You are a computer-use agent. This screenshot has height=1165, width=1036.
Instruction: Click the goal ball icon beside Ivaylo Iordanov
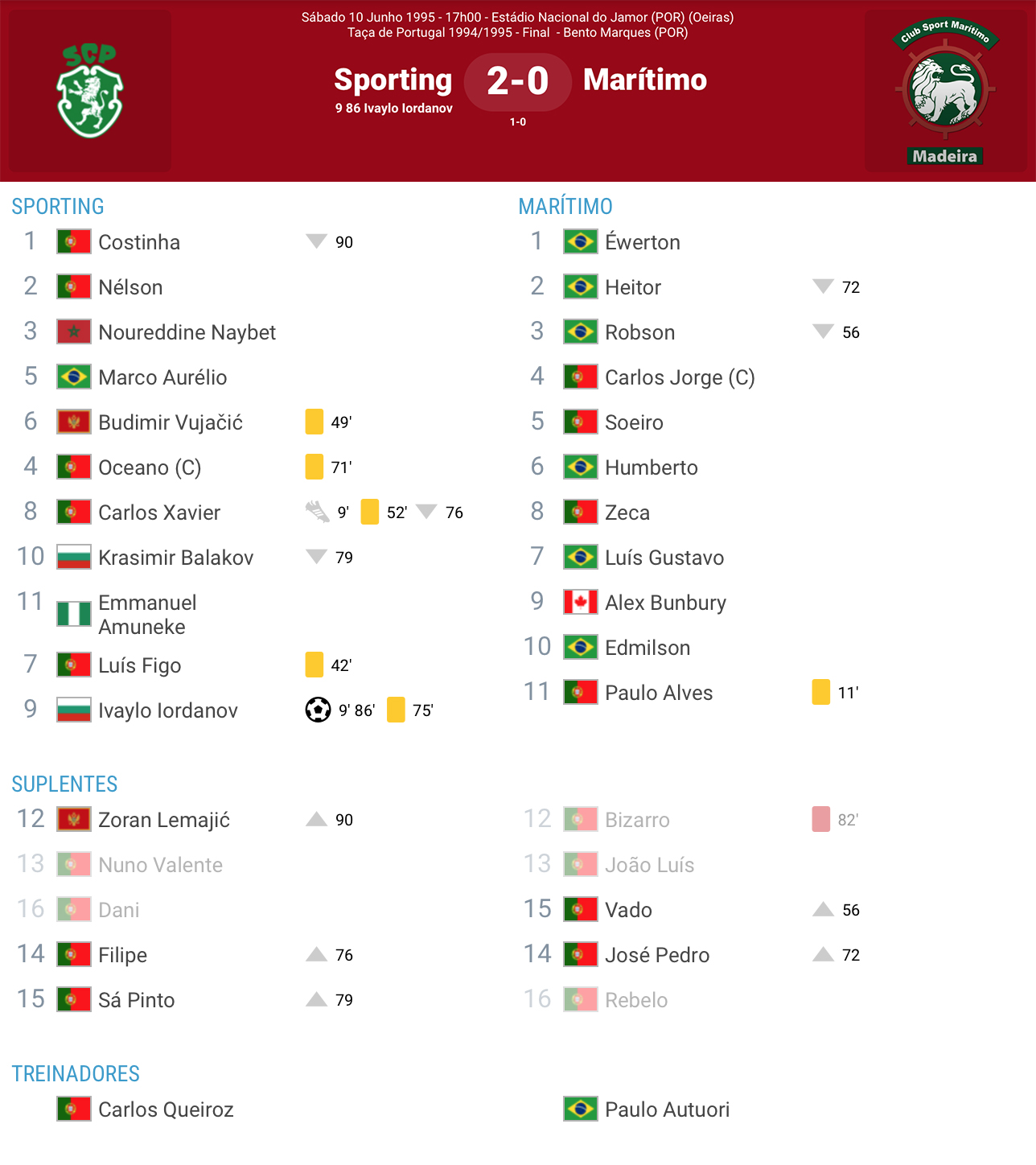[x=318, y=710]
